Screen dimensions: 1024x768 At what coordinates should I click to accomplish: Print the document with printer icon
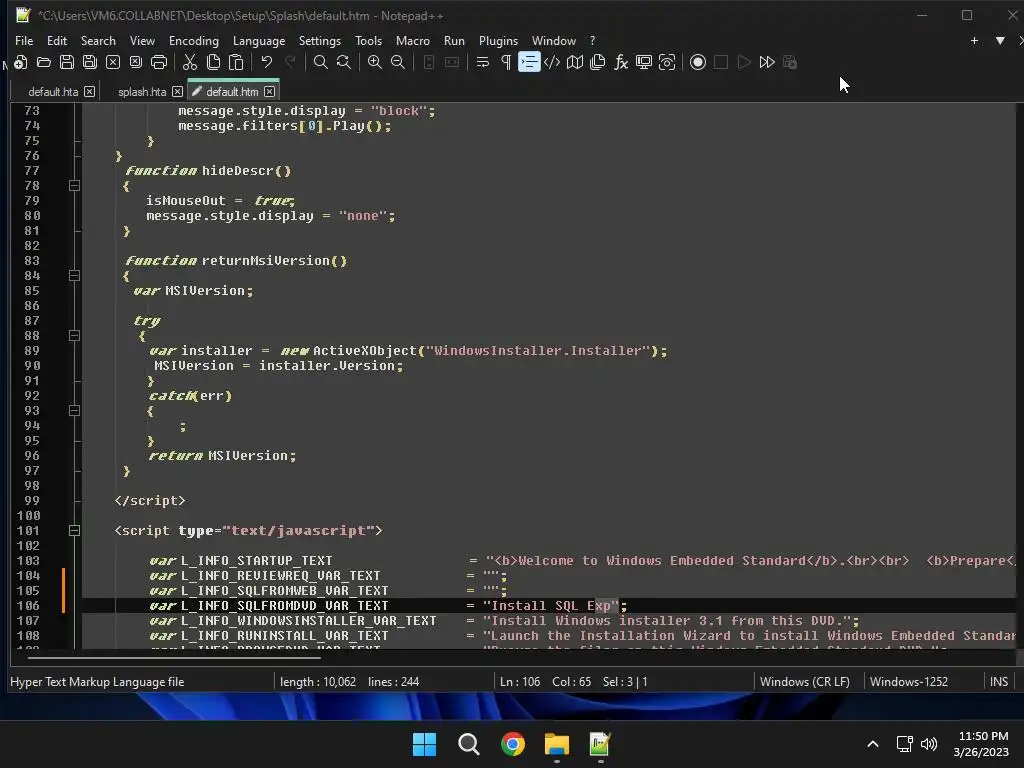point(159,62)
